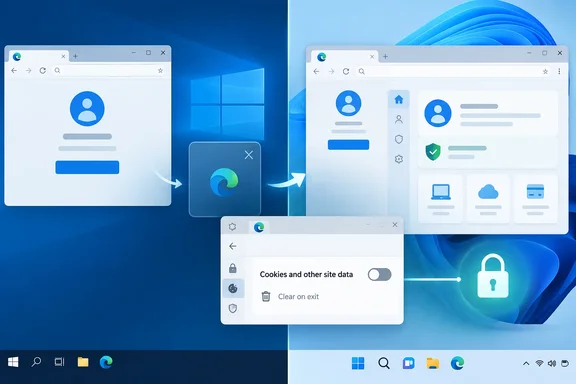Click the hexagon settings icon in settings title bar
This screenshot has width=576, height=384.
click(x=232, y=227)
